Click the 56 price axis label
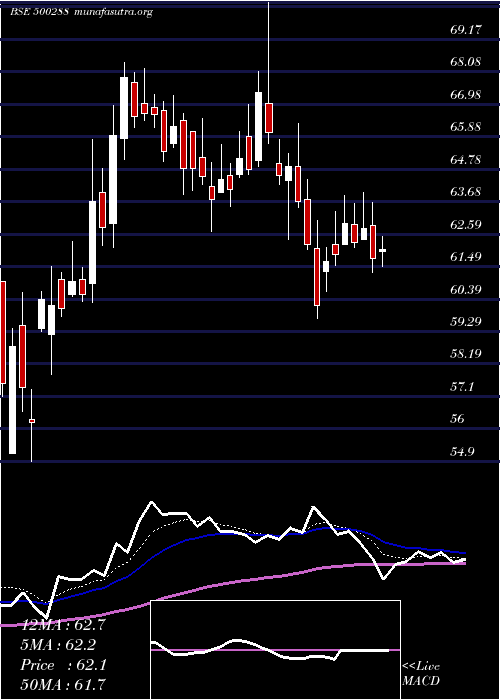 [x=458, y=419]
